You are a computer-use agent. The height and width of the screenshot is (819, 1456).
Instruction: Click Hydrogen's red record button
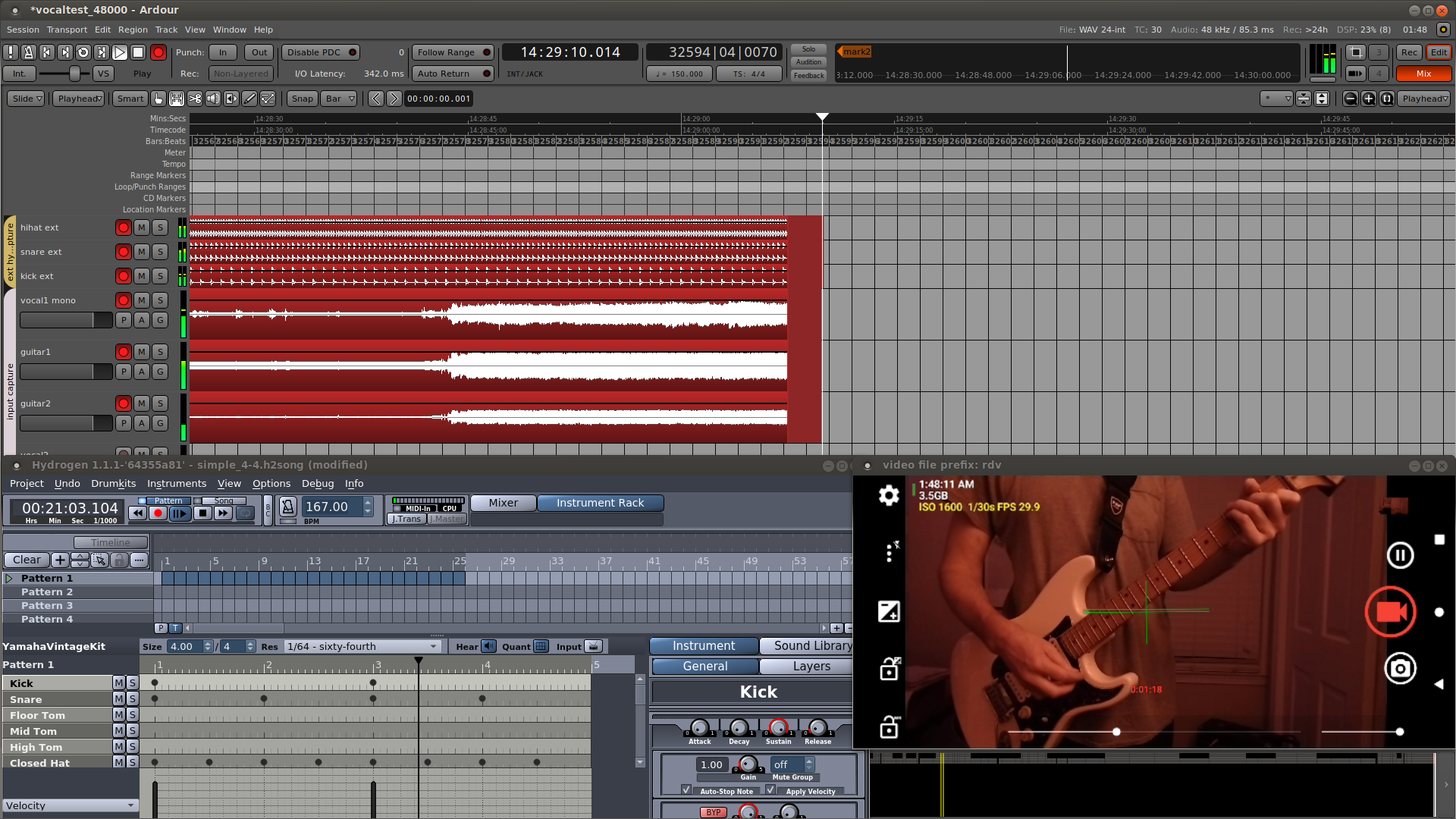[158, 513]
